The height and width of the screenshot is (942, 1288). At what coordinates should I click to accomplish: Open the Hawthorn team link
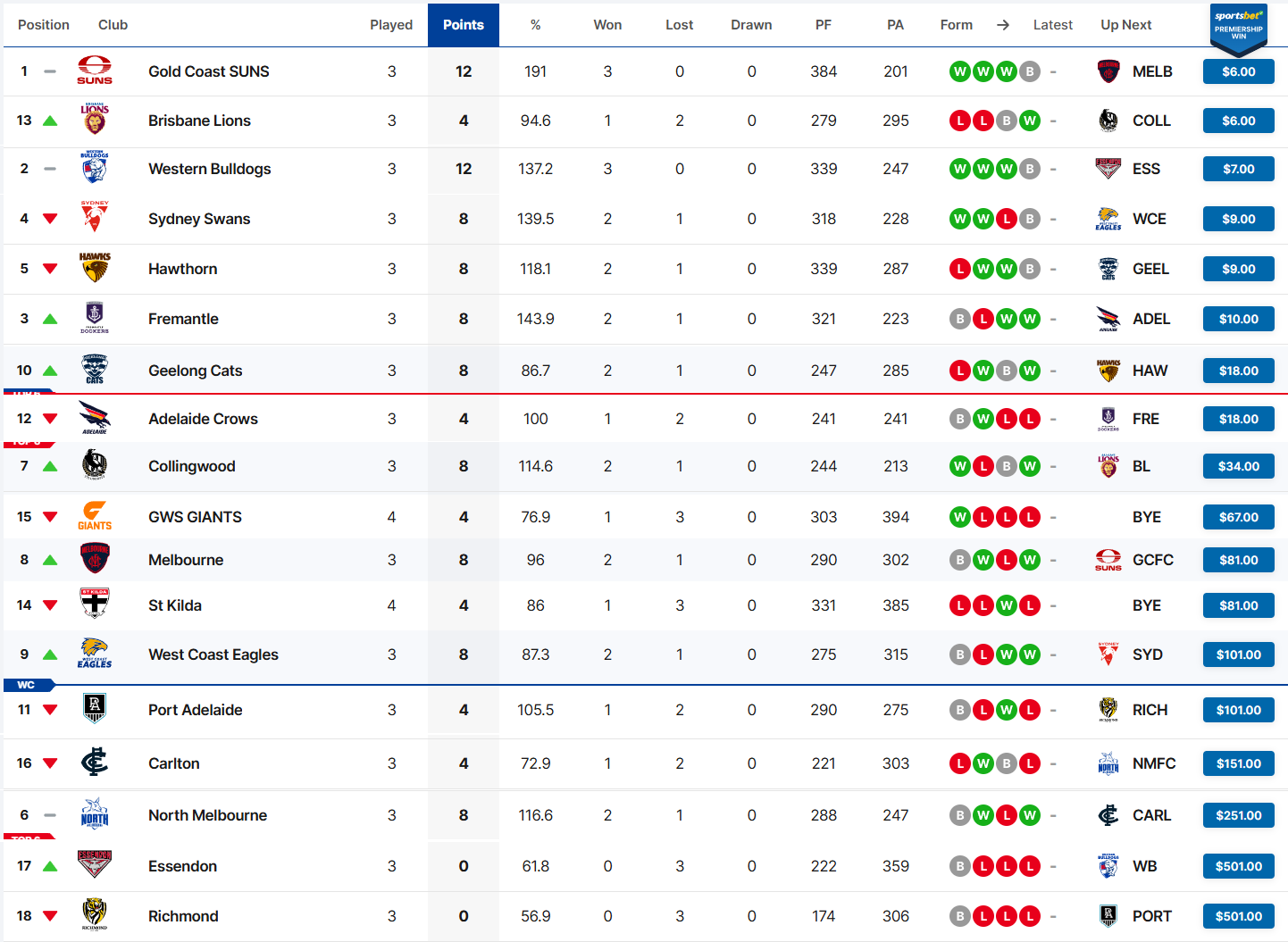183,269
